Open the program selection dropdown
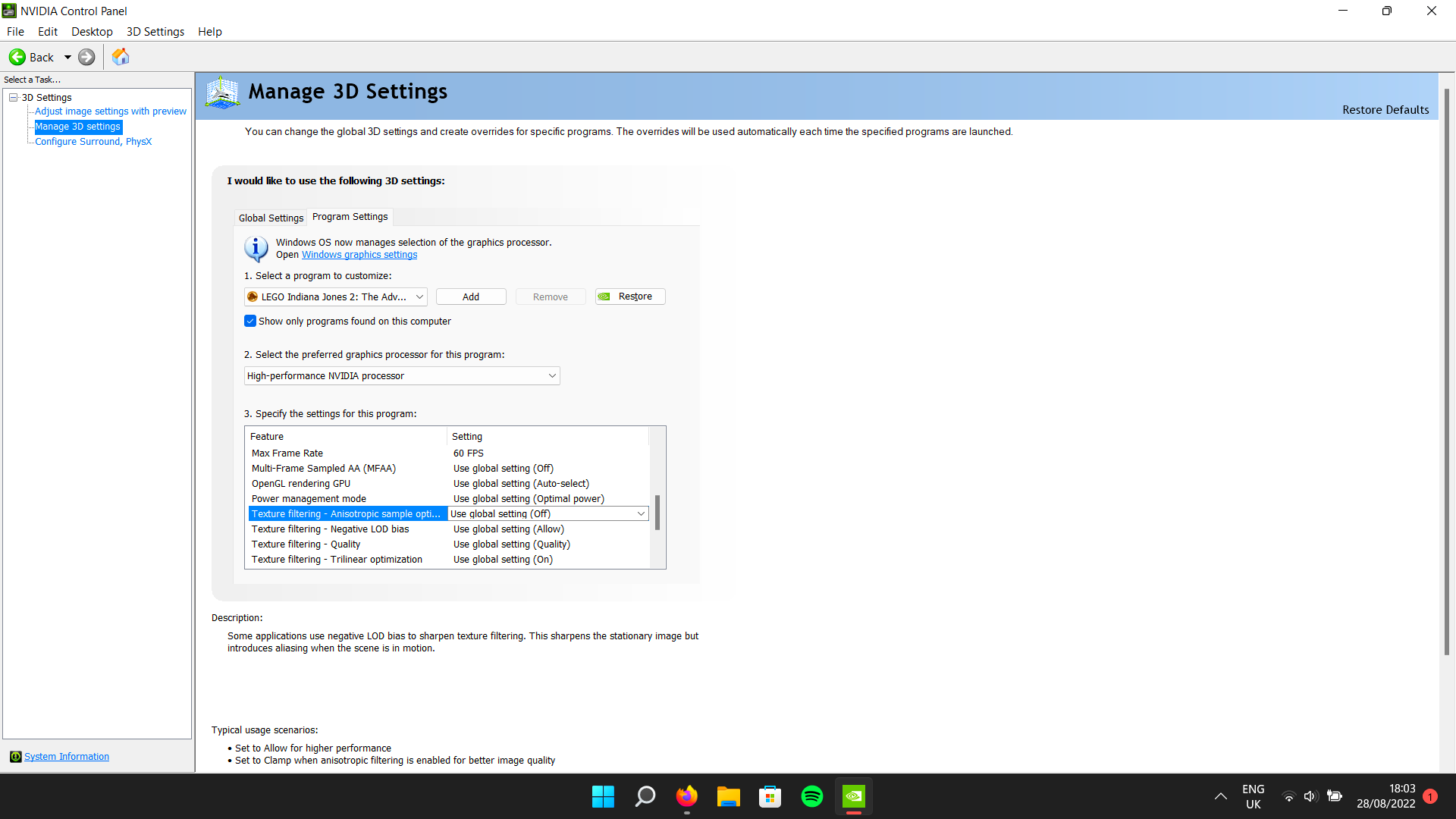1456x819 pixels. click(336, 297)
